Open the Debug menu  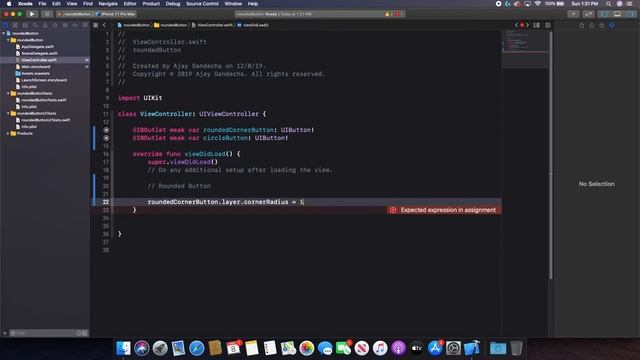pyautogui.click(x=173, y=4)
